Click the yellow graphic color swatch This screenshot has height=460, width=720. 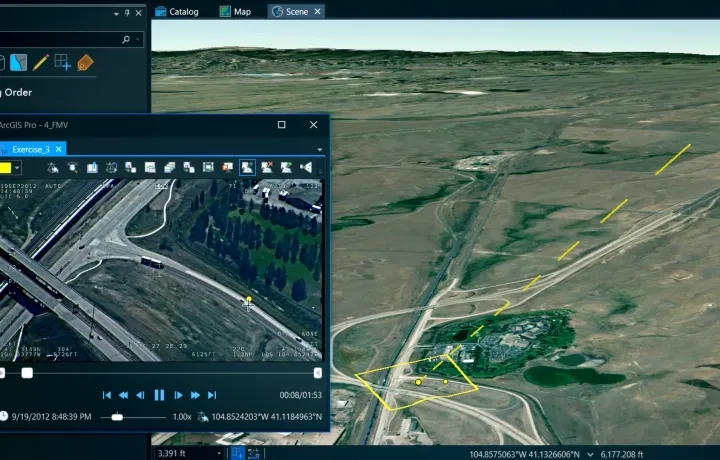6,168
